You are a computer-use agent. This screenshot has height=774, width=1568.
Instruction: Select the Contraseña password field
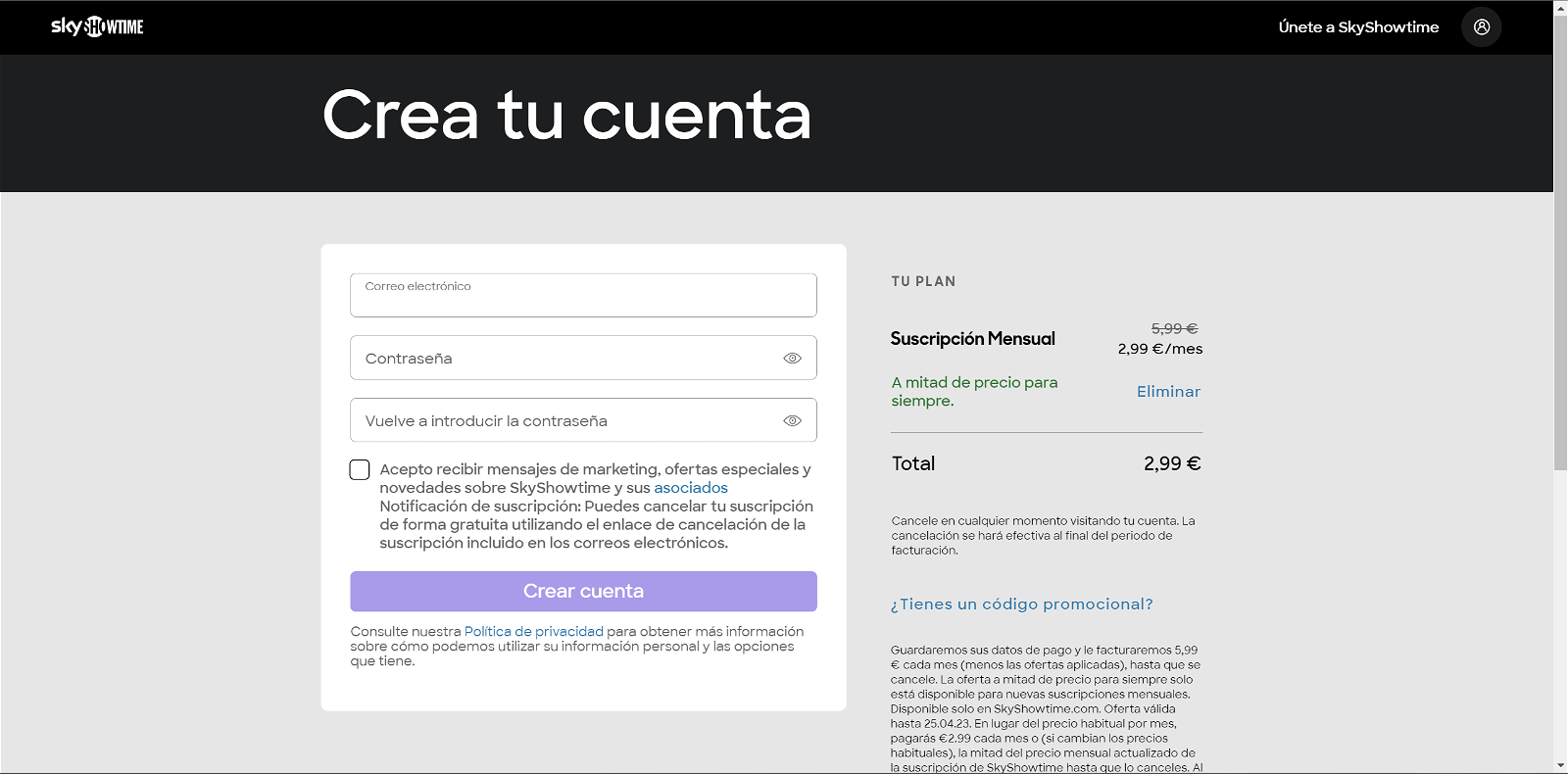(x=583, y=358)
